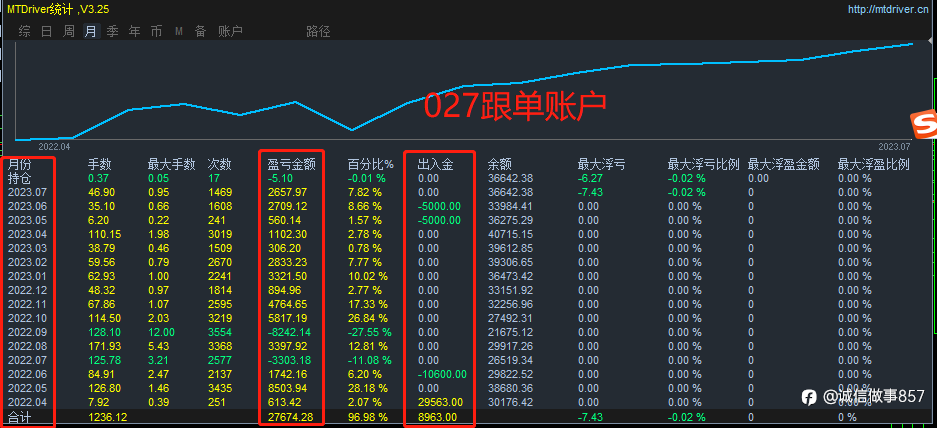937x428 pixels.
Task: Click the 最大浮盈比例 column header
Action: pos(874,164)
